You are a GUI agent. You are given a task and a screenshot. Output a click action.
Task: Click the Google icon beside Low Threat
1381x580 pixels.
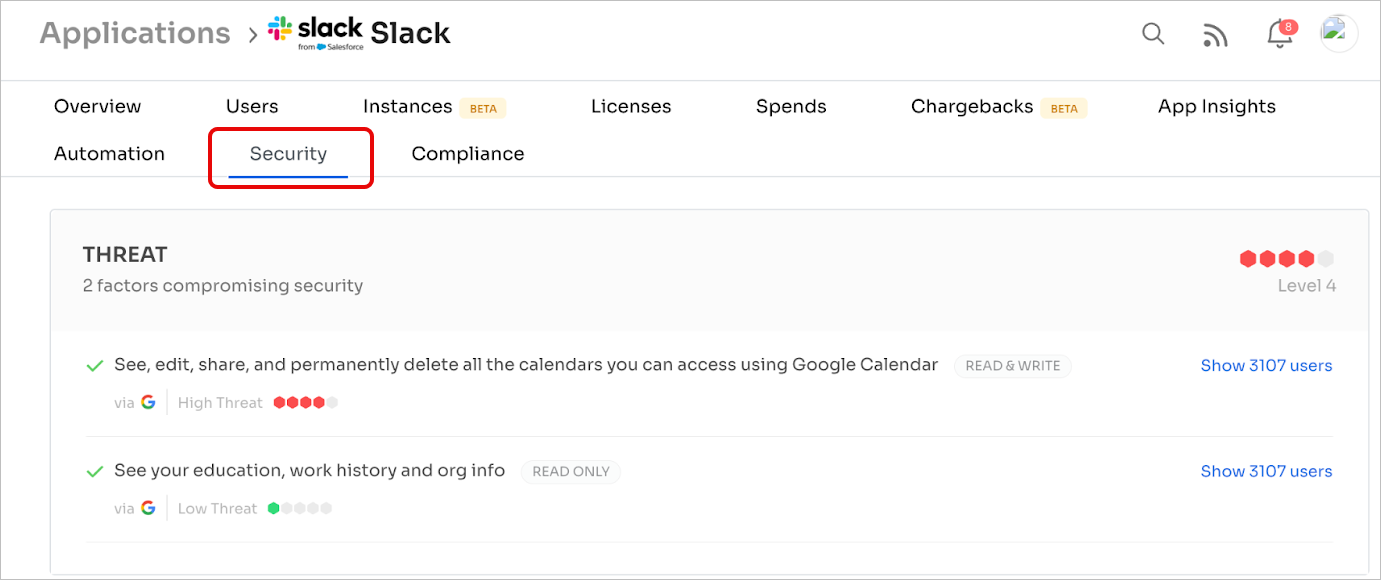pos(148,509)
